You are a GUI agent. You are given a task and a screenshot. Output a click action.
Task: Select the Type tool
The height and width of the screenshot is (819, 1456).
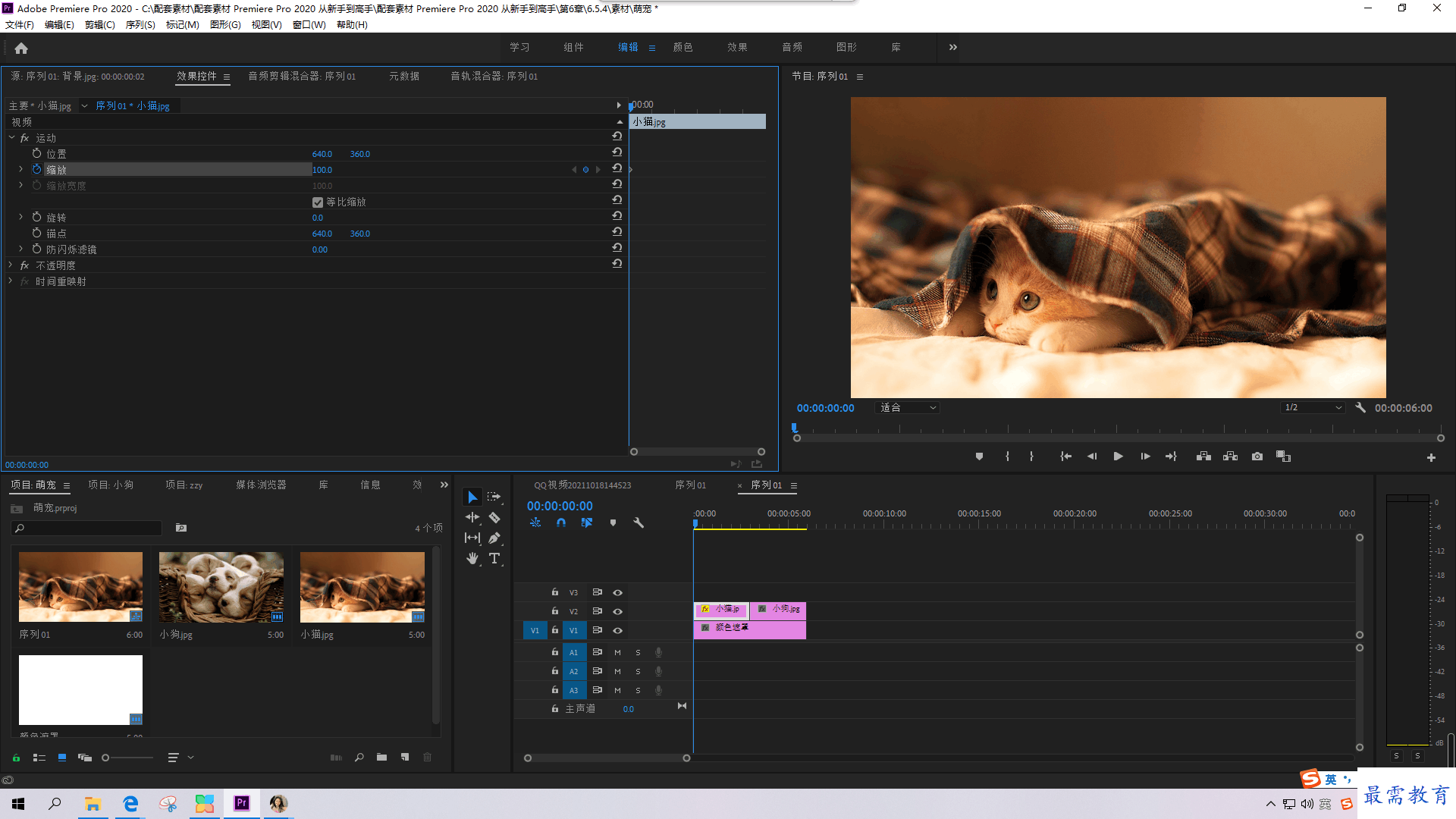pos(494,558)
